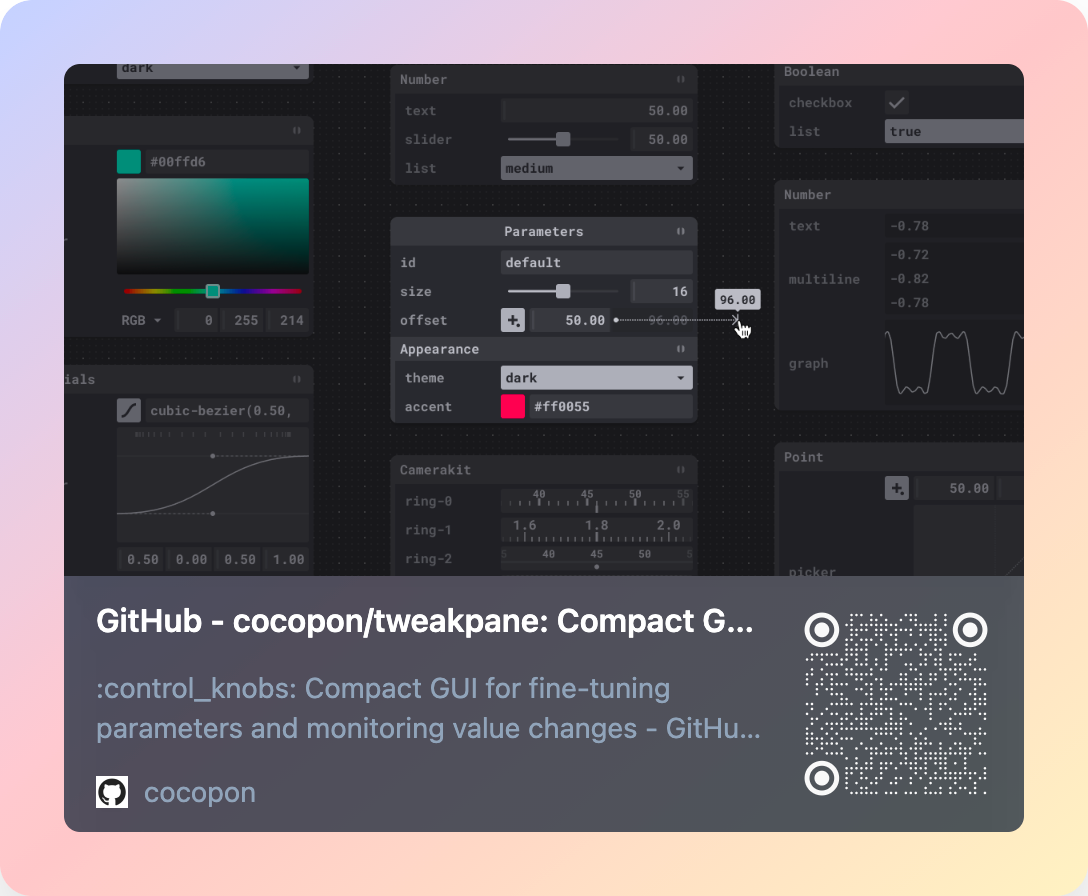The height and width of the screenshot is (896, 1088).
Task: Click the RGB blue value 214
Action: pyautogui.click(x=288, y=320)
